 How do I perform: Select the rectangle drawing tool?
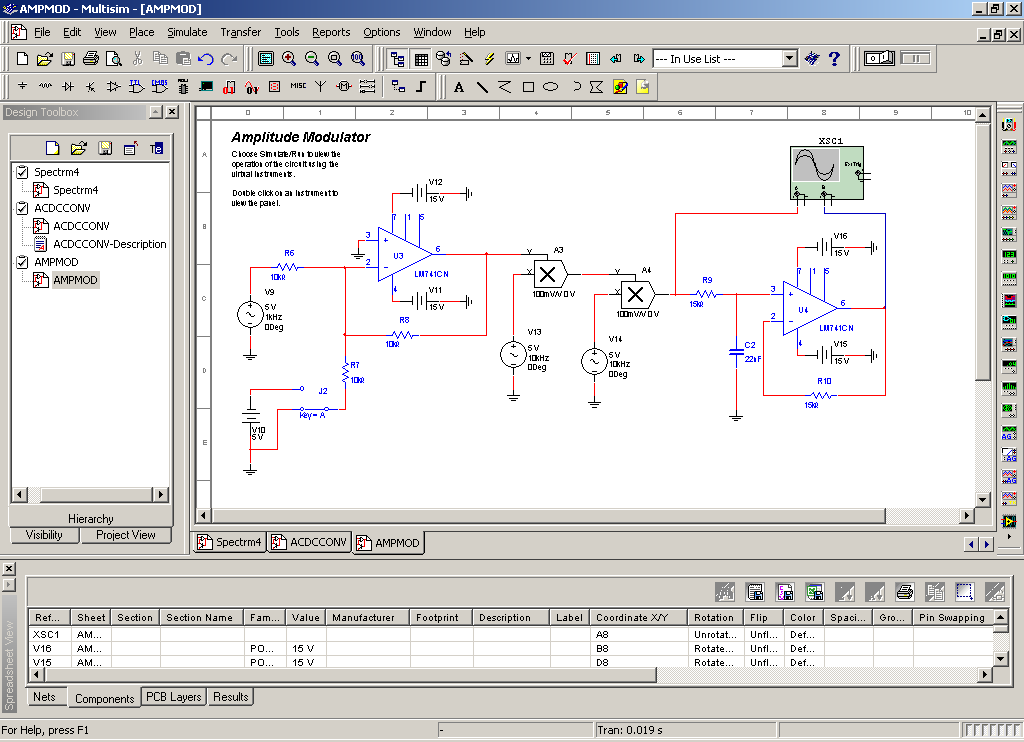click(528, 87)
